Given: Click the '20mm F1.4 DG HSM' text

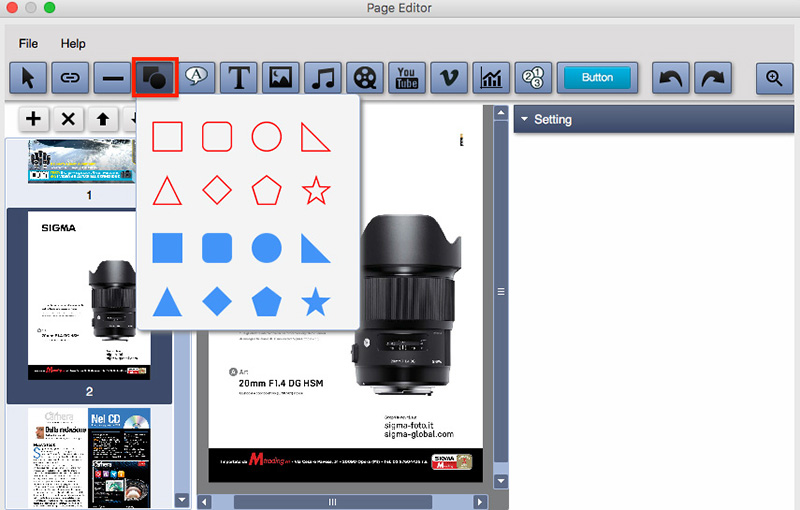Looking at the screenshot, I should pyautogui.click(x=281, y=384).
